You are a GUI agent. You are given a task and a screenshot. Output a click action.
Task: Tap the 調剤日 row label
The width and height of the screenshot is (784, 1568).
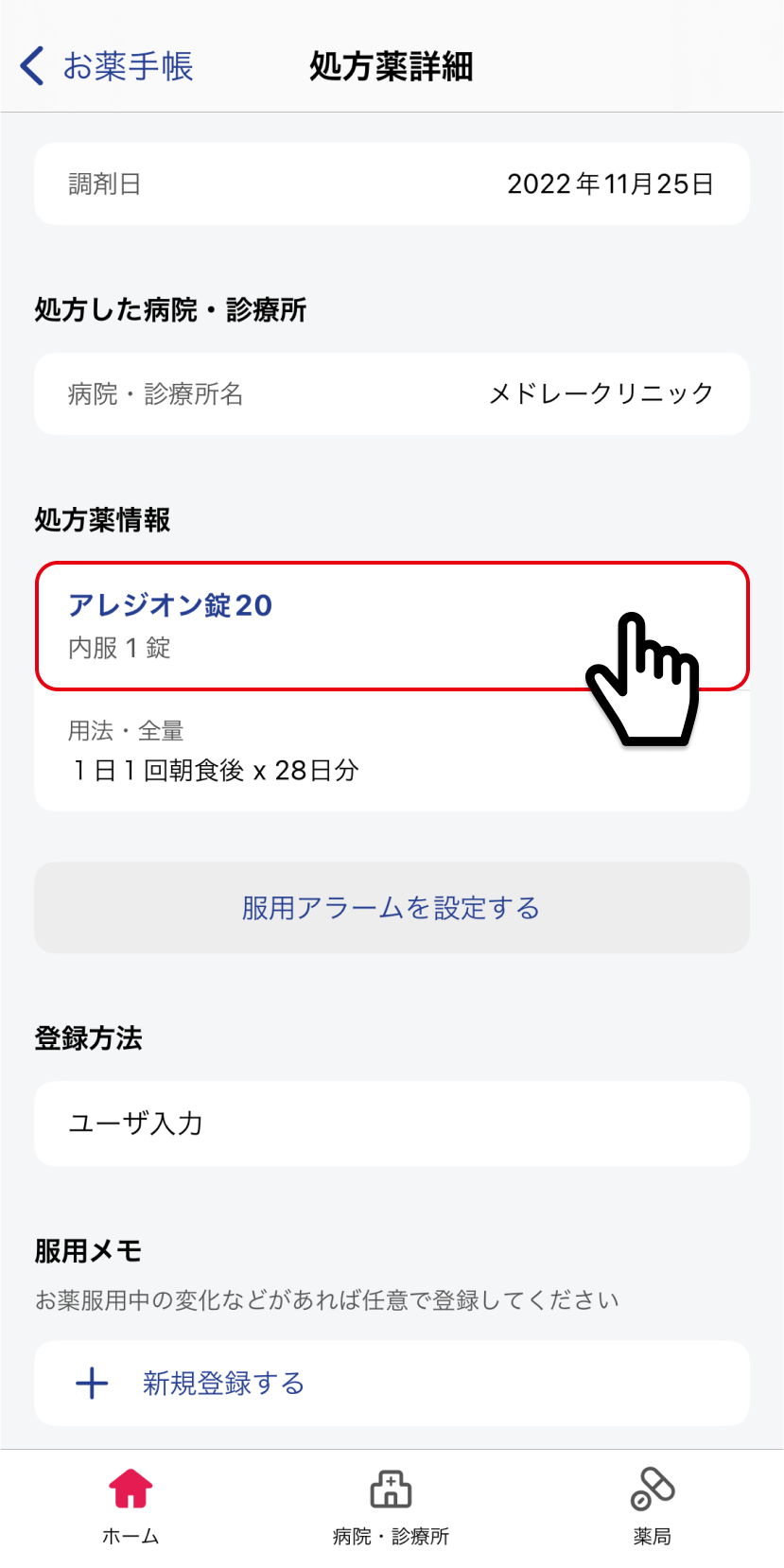click(104, 184)
